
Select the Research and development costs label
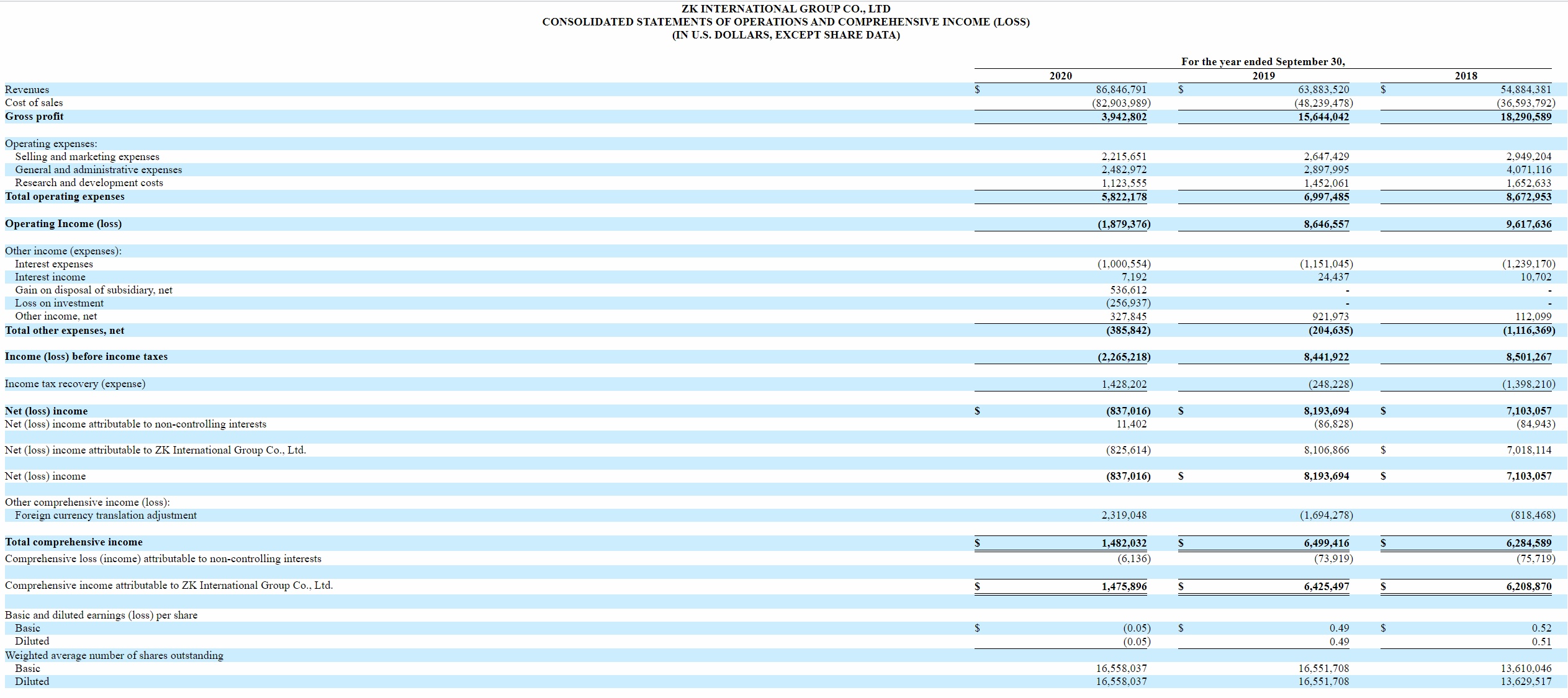pyautogui.click(x=89, y=183)
